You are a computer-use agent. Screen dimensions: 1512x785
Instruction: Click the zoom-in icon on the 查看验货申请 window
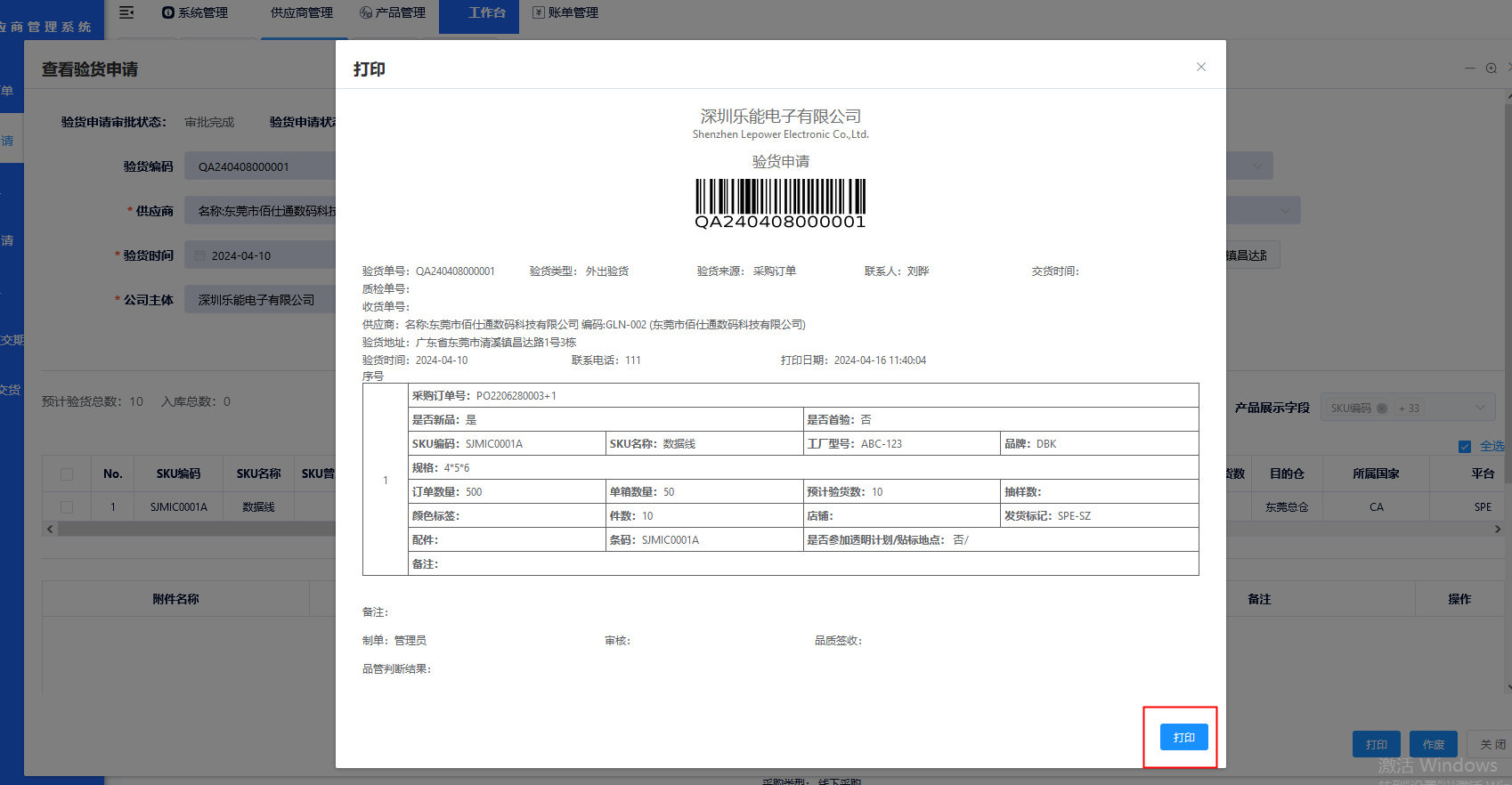tap(1491, 69)
